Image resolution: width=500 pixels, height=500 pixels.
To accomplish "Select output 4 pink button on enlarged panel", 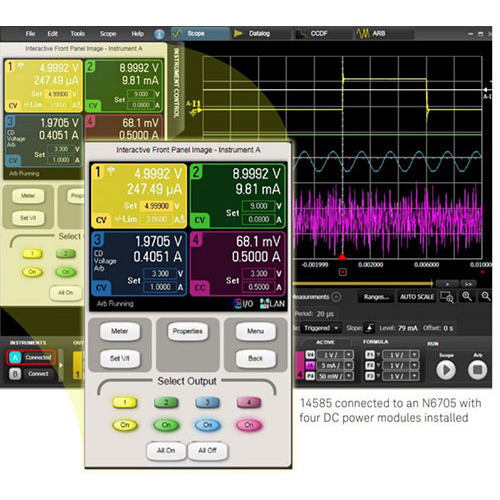I will point(249,403).
